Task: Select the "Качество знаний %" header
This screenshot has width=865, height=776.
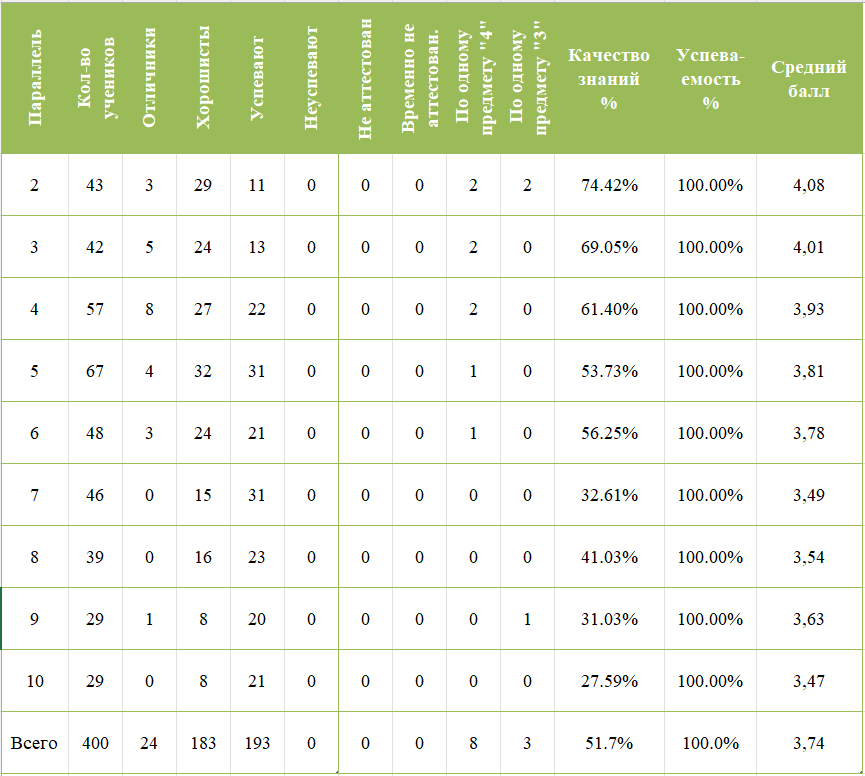Action: (609, 78)
